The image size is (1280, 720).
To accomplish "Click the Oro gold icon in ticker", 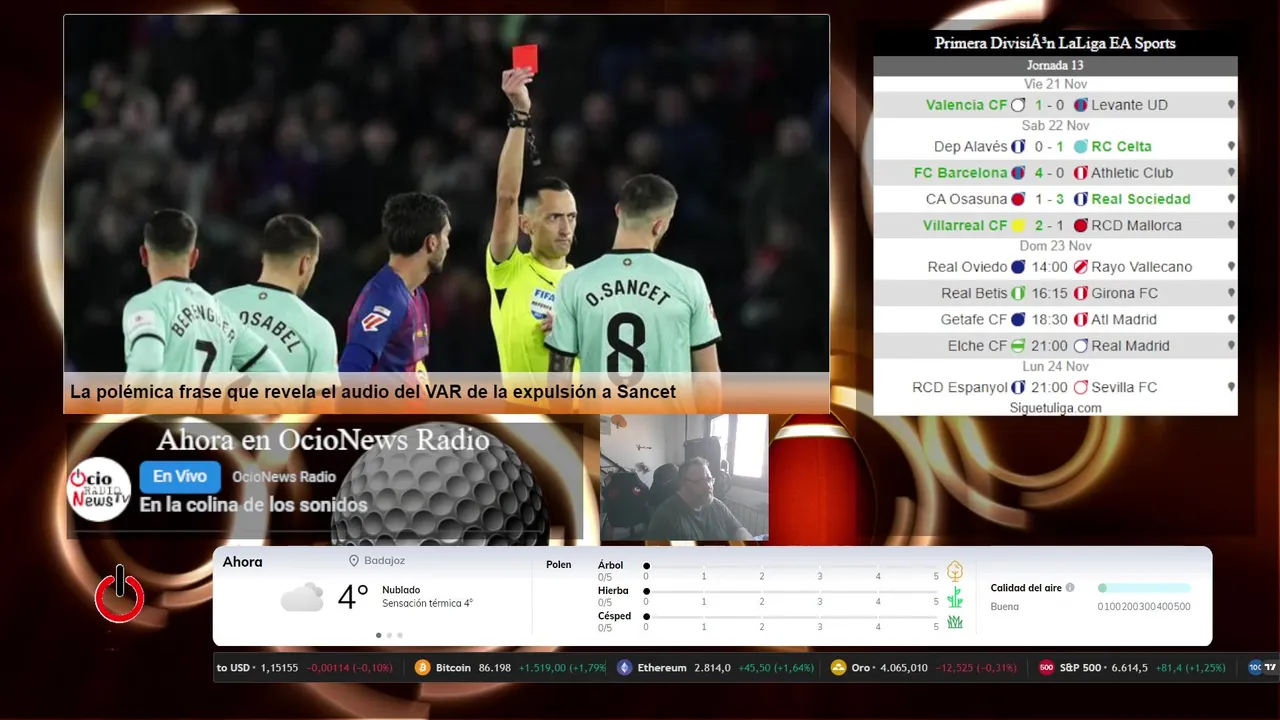I will [x=838, y=667].
